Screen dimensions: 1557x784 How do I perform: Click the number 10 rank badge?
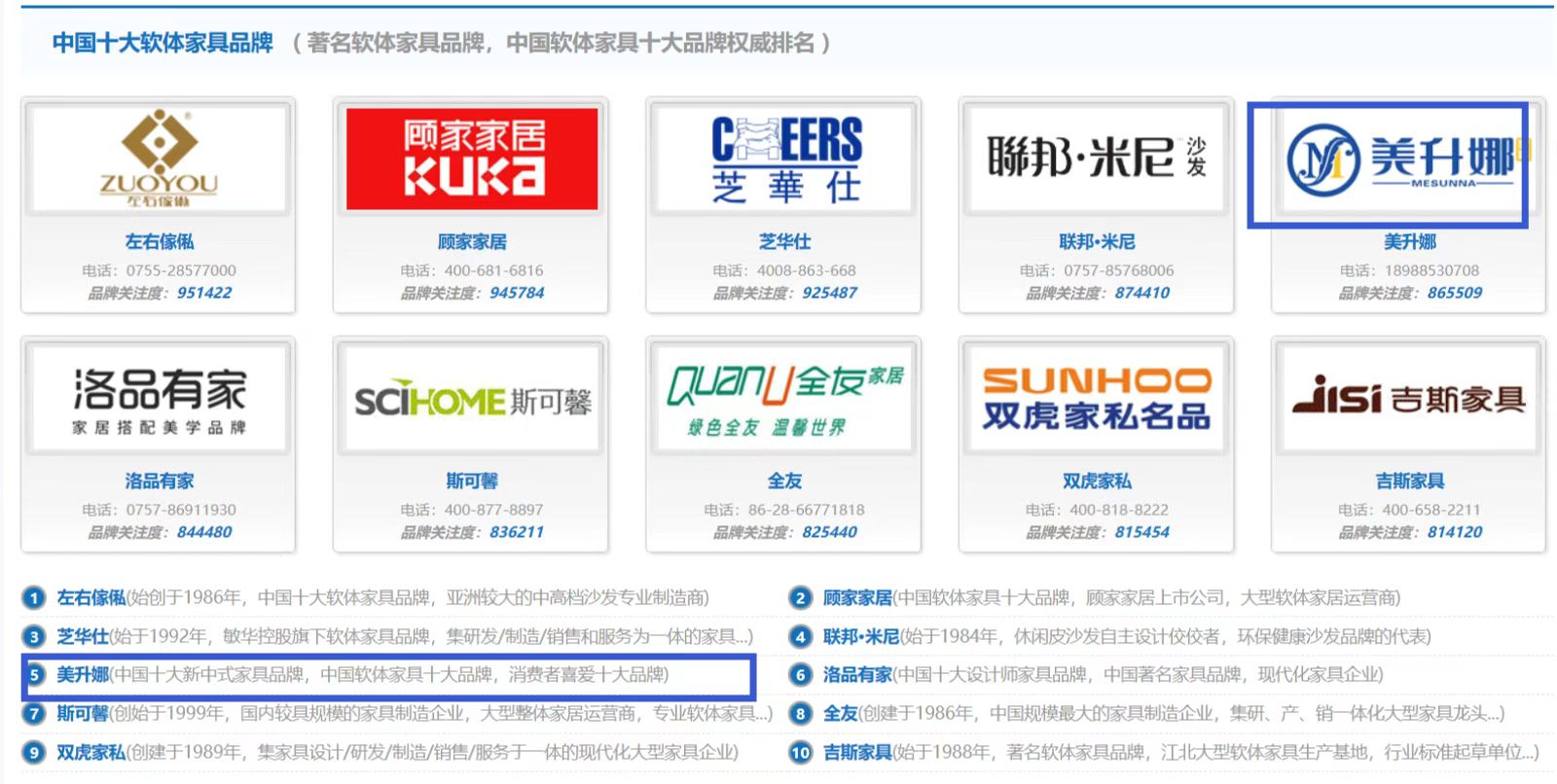click(800, 753)
